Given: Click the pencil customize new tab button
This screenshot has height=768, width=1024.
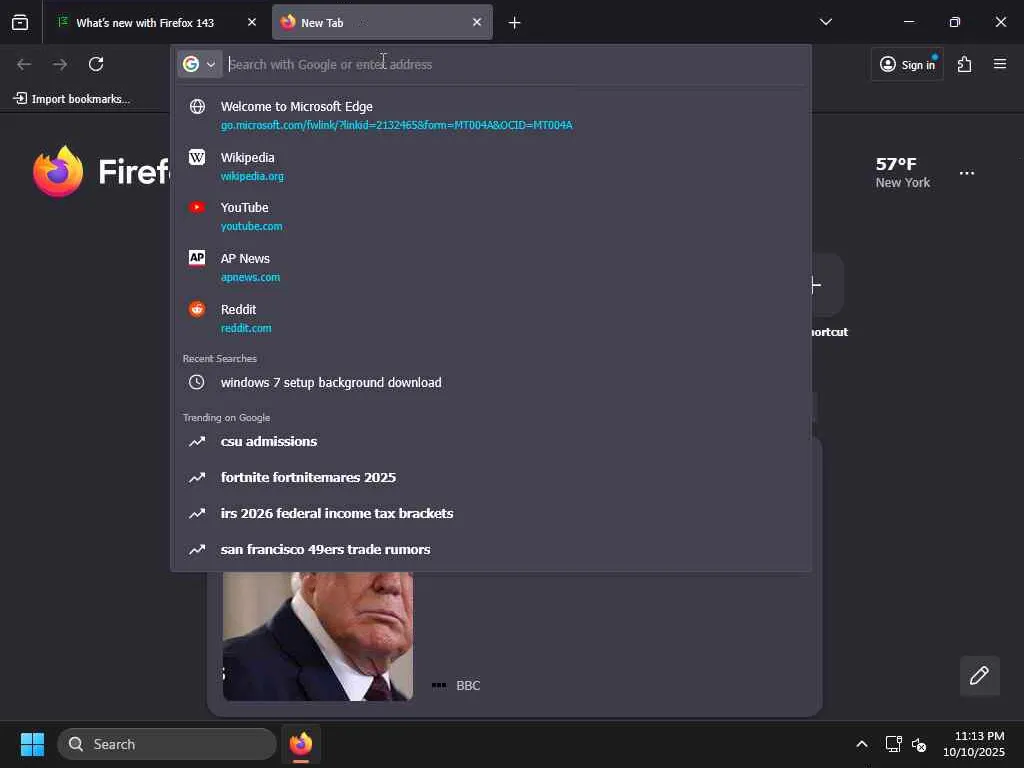Looking at the screenshot, I should 979,675.
